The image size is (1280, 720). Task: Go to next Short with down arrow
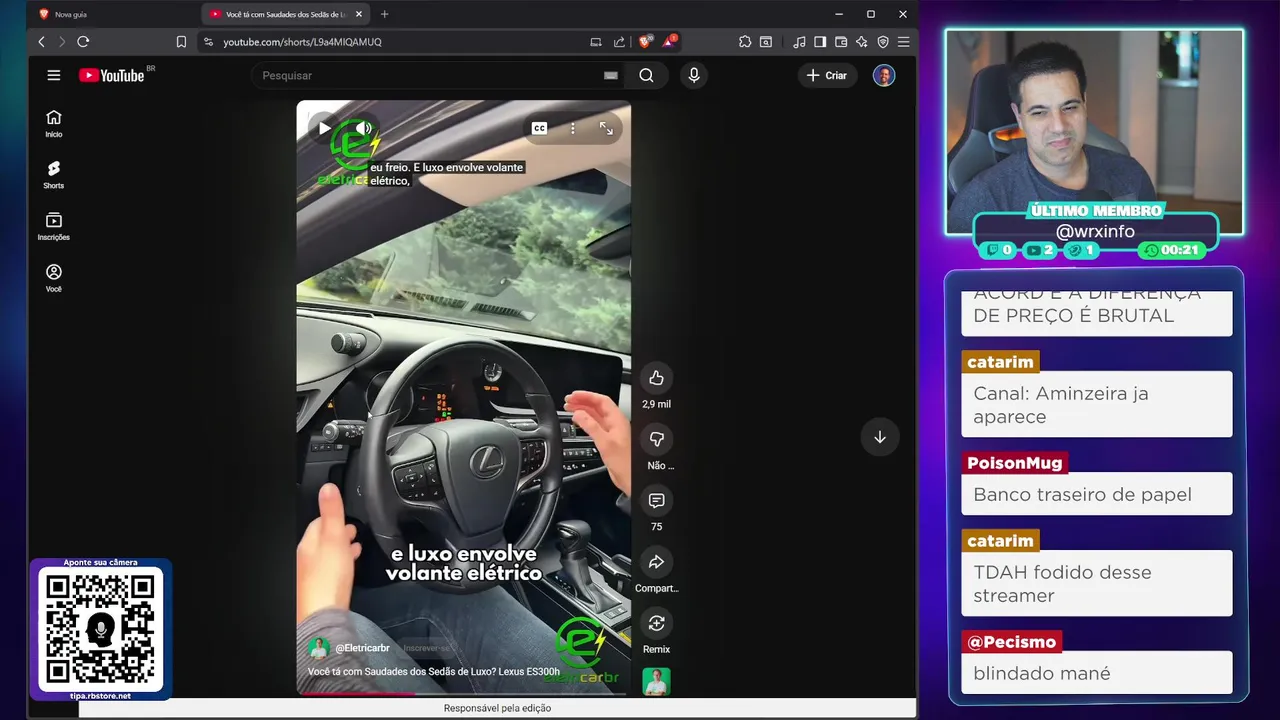[x=880, y=437]
